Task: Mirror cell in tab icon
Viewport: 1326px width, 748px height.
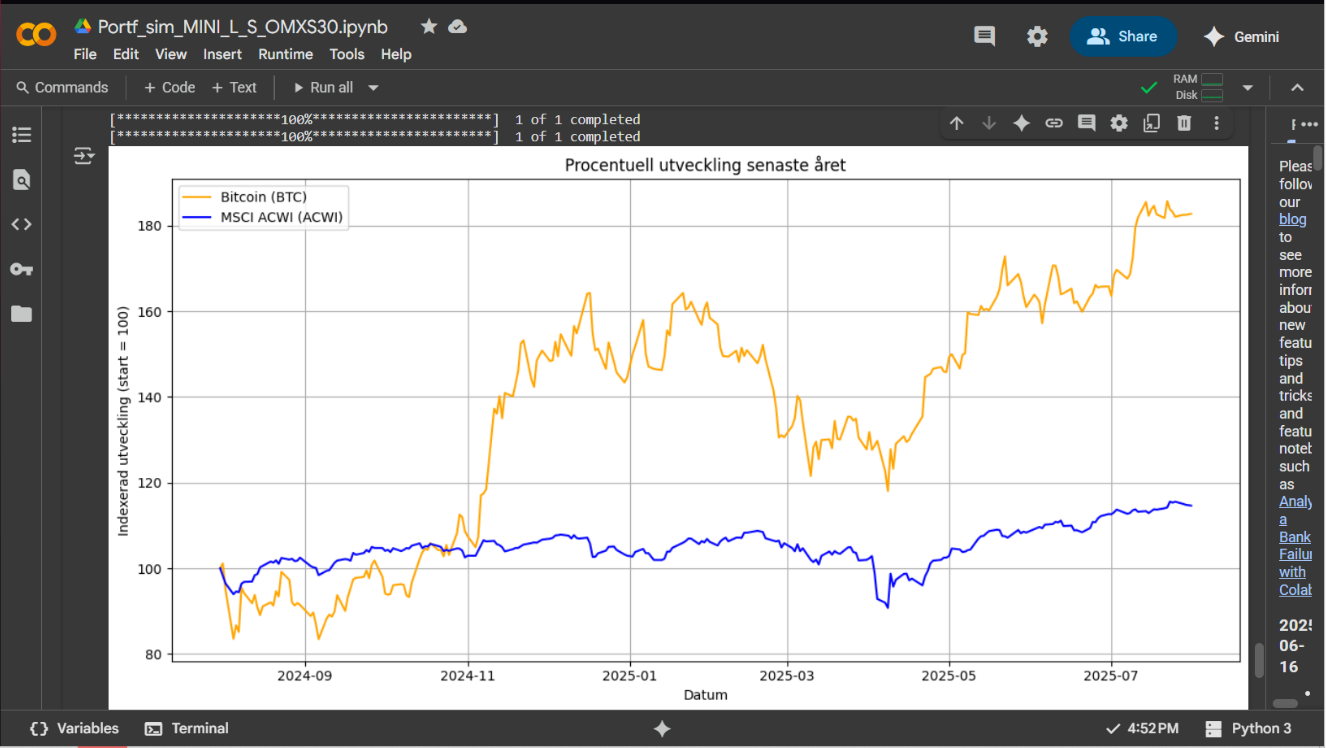Action: (1152, 123)
